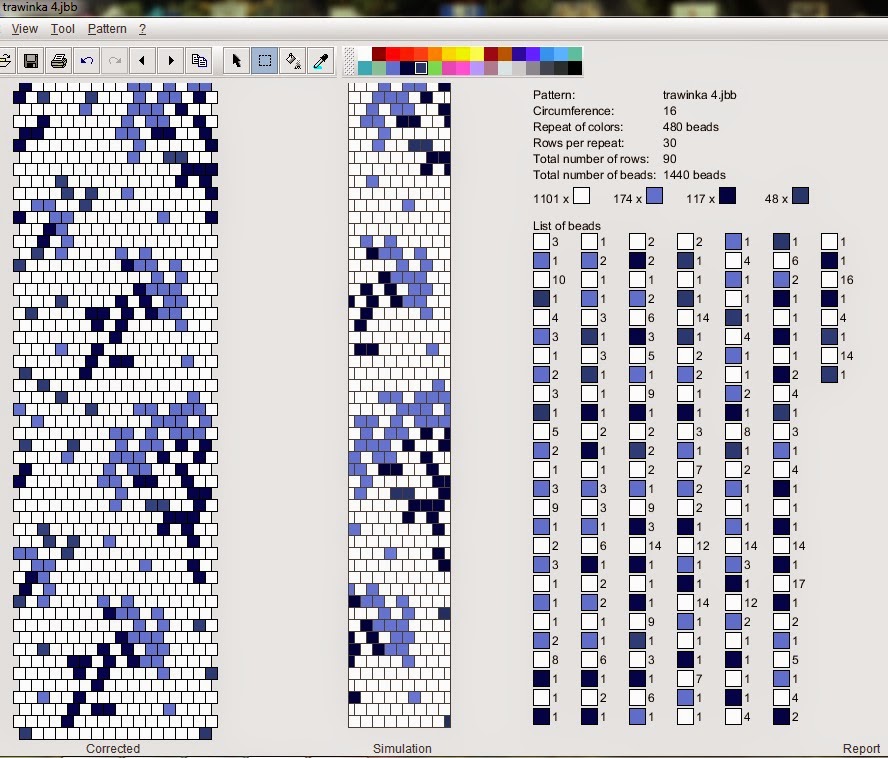Click the Corrected view label
Image resolution: width=888 pixels, height=758 pixels.
pyautogui.click(x=113, y=748)
